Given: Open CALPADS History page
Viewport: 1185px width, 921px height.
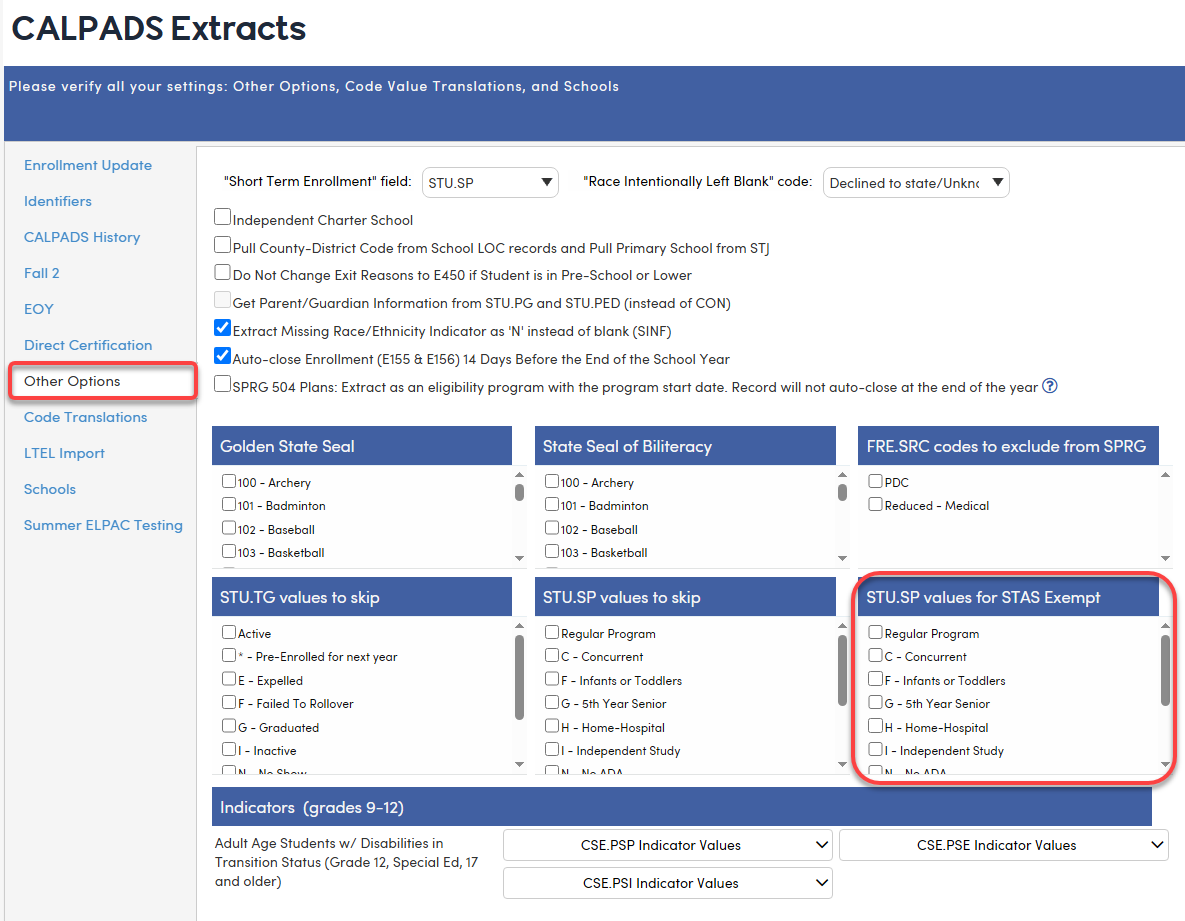Looking at the screenshot, I should [82, 237].
